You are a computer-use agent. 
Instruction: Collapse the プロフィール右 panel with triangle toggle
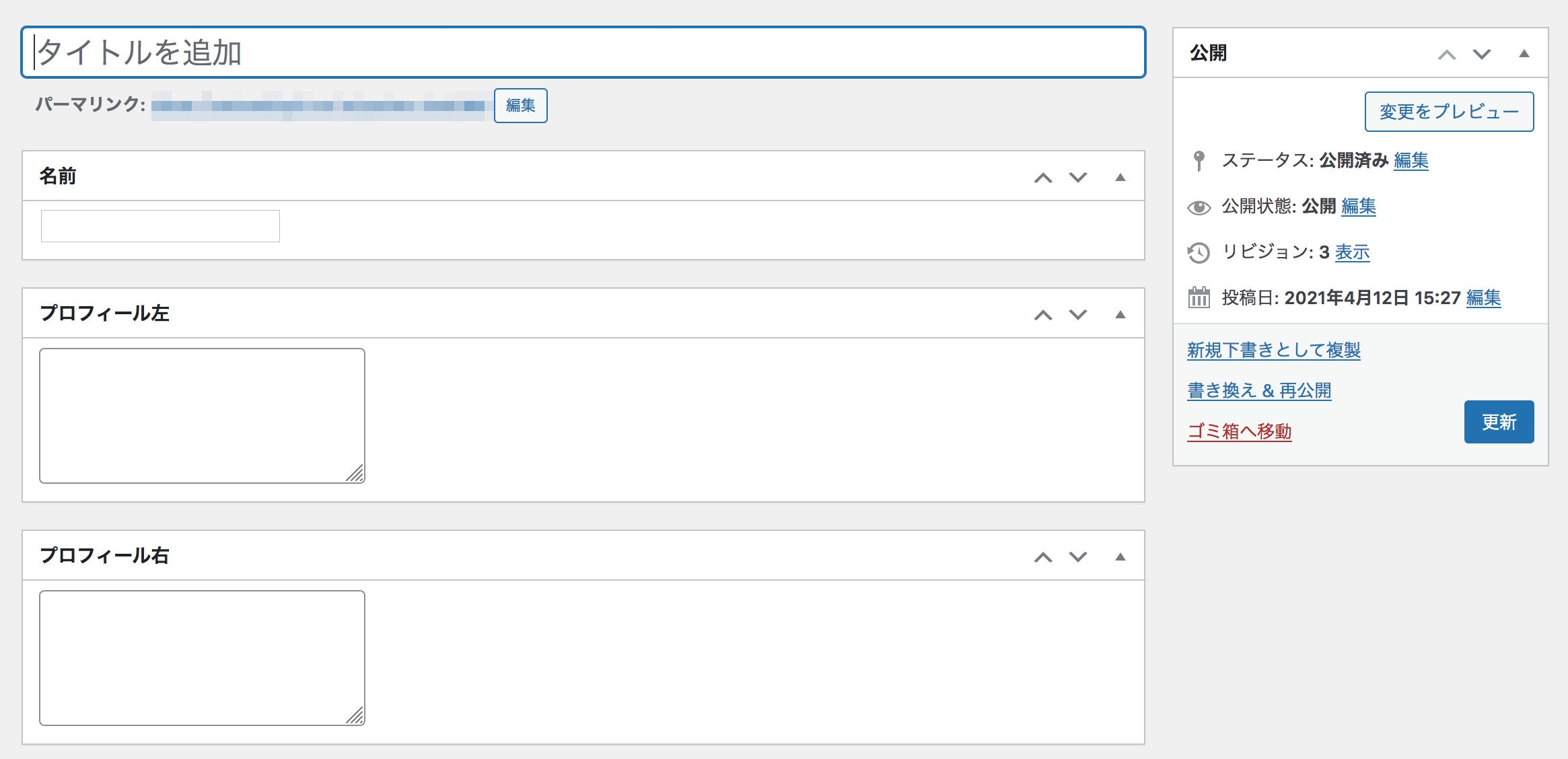click(1120, 557)
